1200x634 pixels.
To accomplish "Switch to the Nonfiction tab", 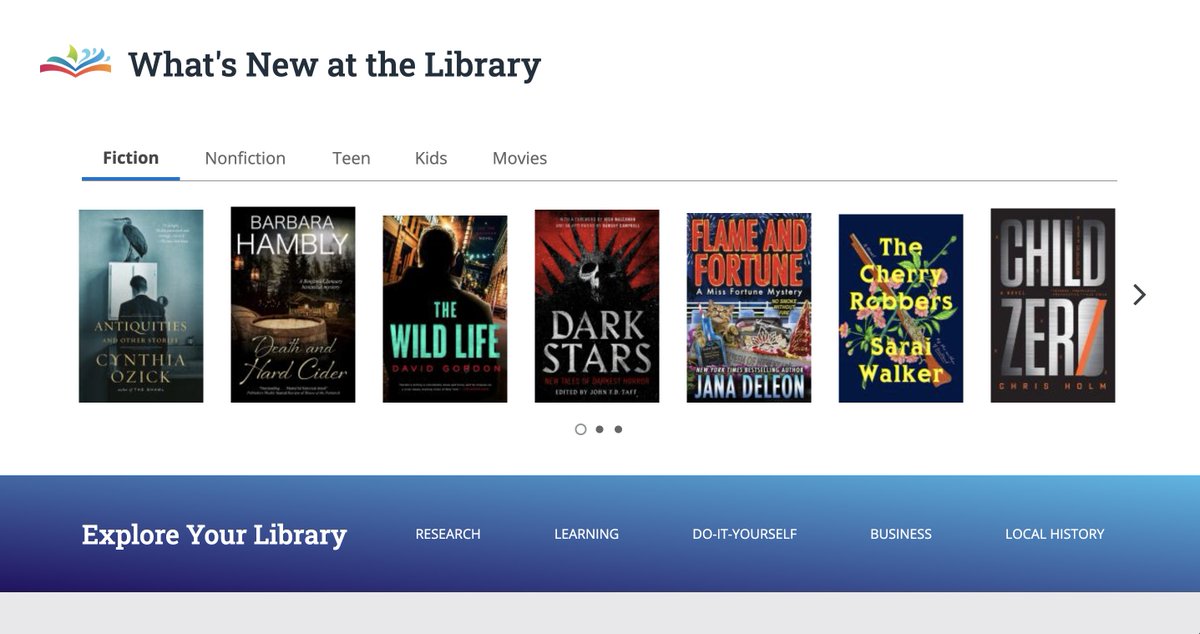I will pos(245,158).
